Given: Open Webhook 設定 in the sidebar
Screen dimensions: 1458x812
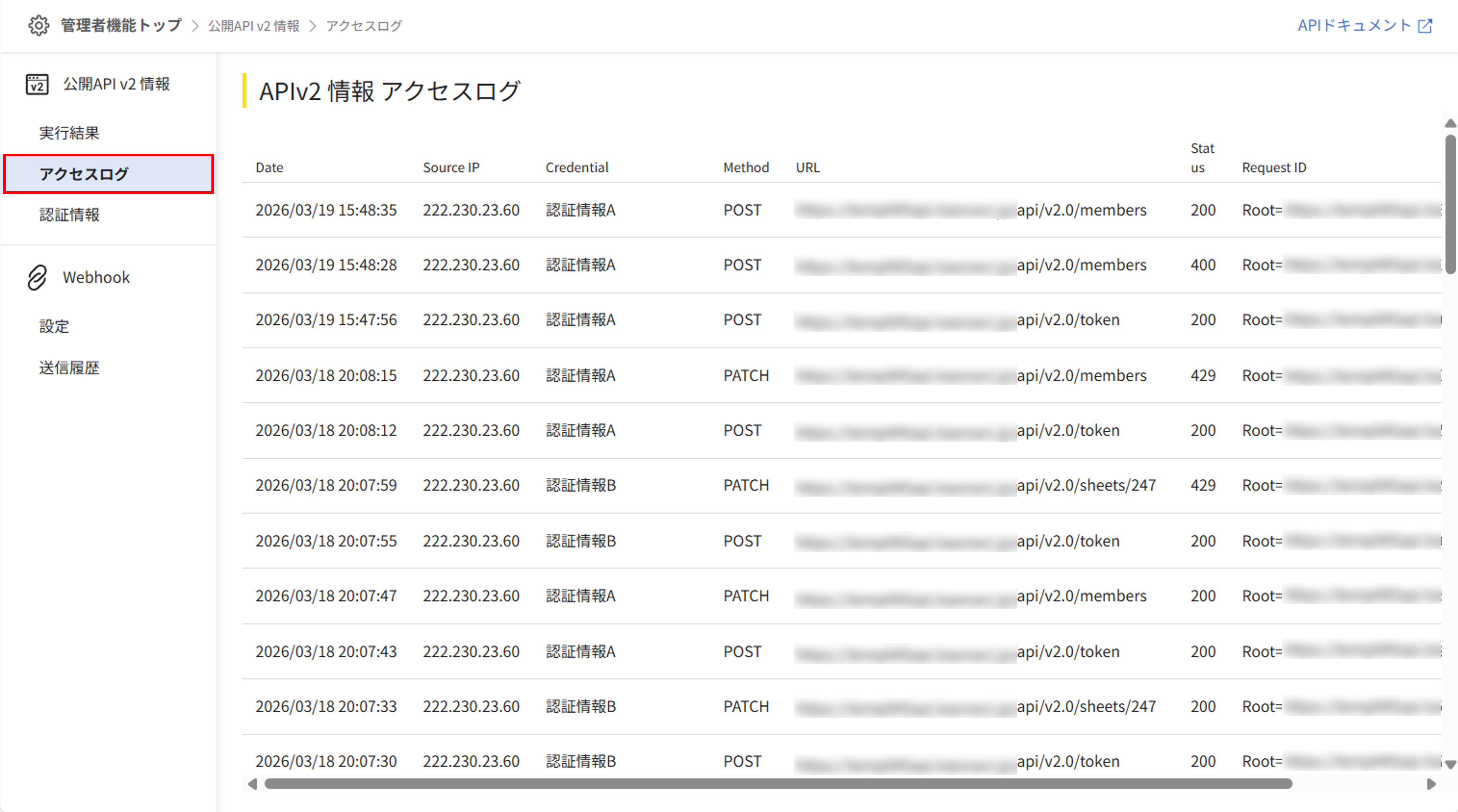Looking at the screenshot, I should click(x=54, y=326).
